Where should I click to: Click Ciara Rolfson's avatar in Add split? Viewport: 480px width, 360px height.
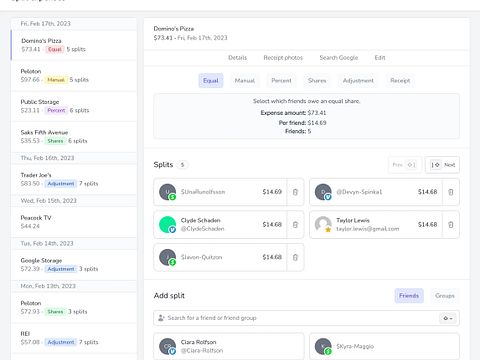[167, 346]
